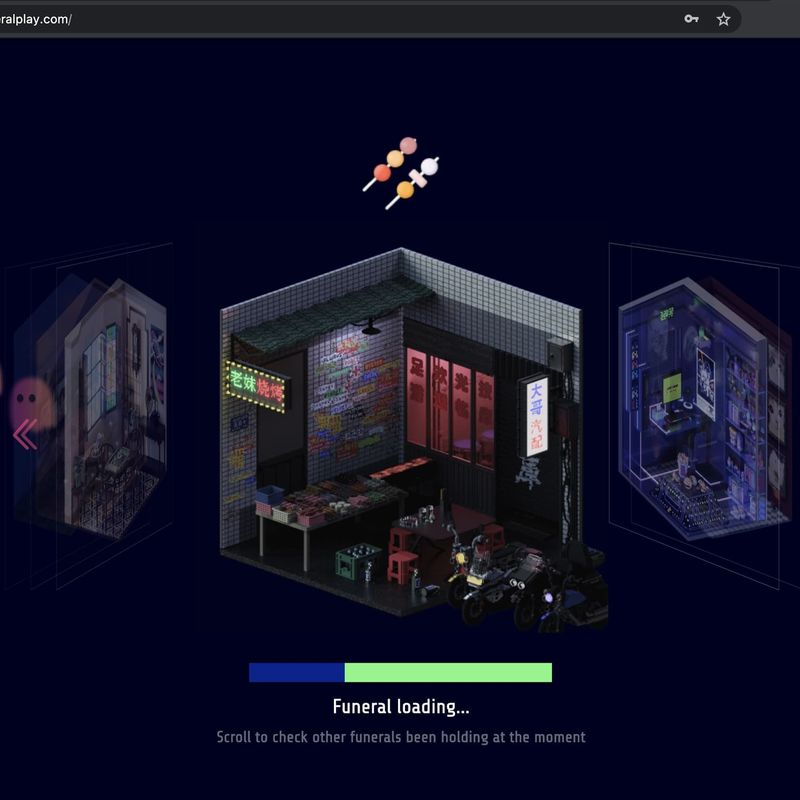Click the pink ghost icon
800x800 pixels.
click(x=33, y=401)
